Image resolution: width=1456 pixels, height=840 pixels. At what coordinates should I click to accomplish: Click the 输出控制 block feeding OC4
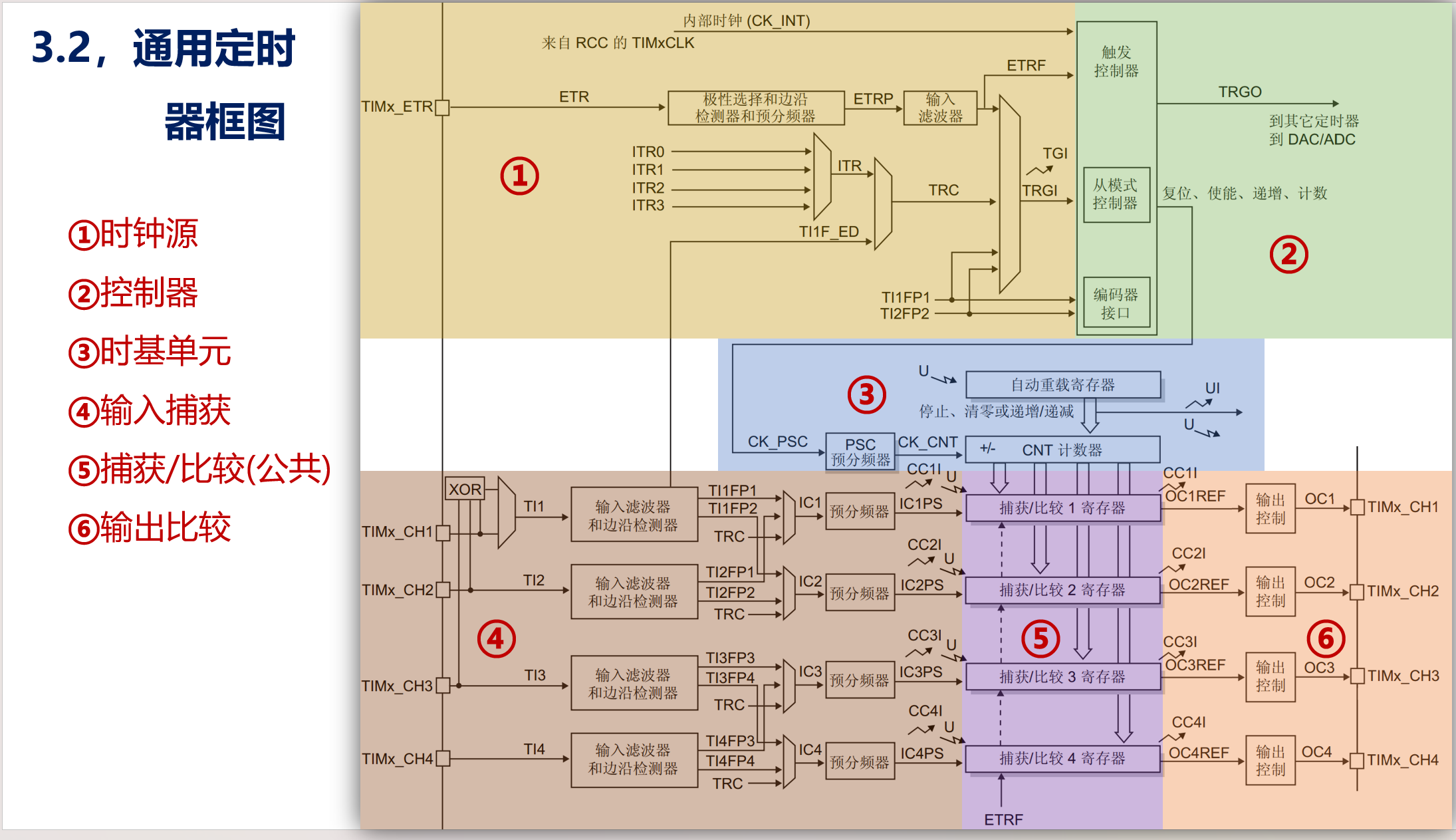tap(1271, 760)
